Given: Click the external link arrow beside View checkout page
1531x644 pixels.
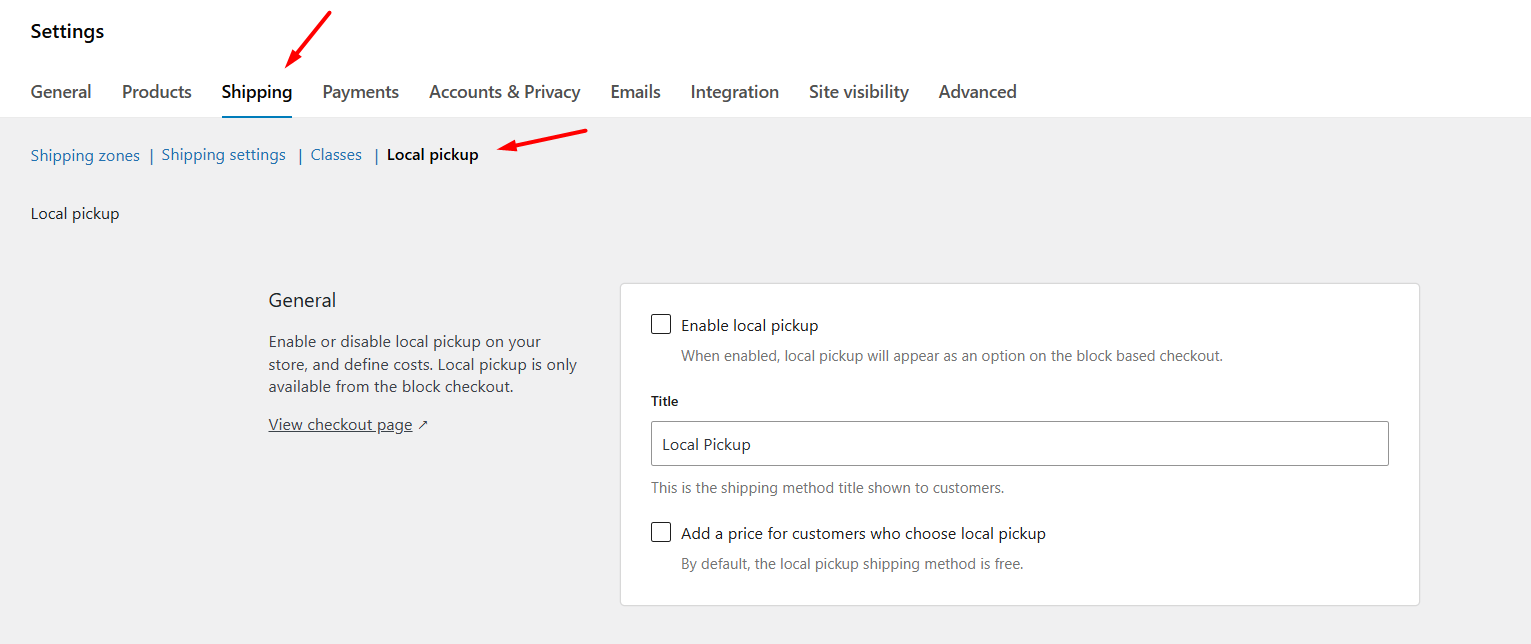Looking at the screenshot, I should [x=423, y=425].
